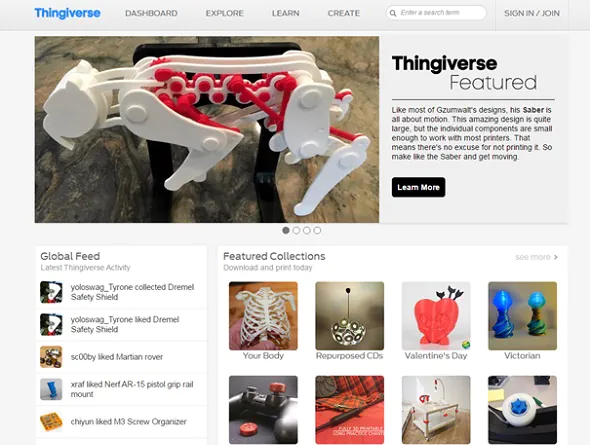Screen dimensions: 590x445
Task: Select the fourth carousel slide dot
Action: (317, 230)
